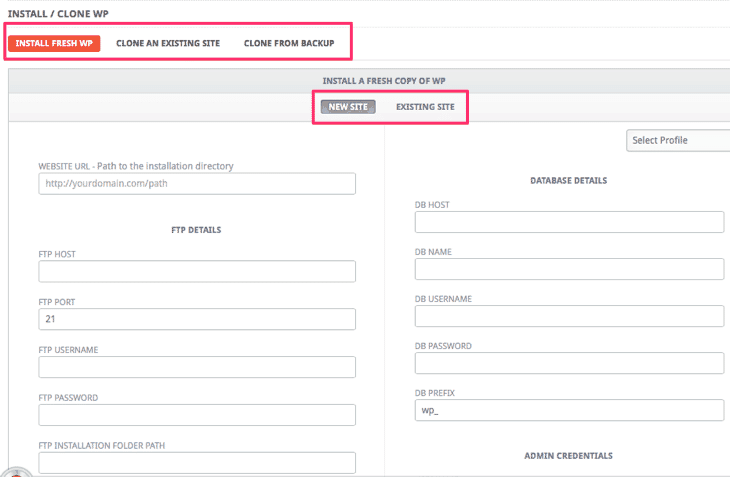The image size is (730, 477).
Task: Click the Admin Credentials heading
Action: (x=568, y=456)
